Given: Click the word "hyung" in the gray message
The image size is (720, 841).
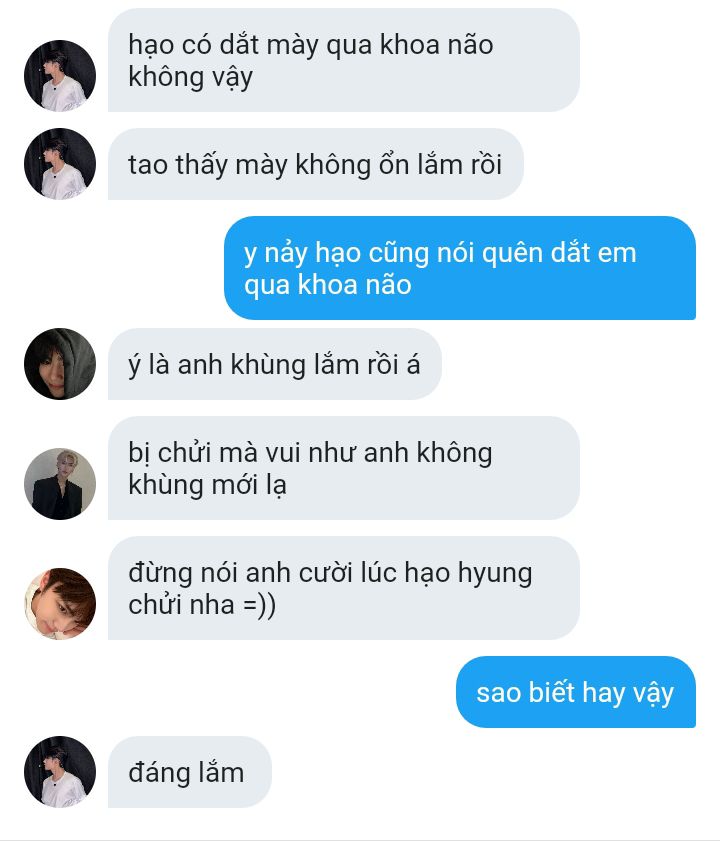Looking at the screenshot, I should (x=495, y=574).
